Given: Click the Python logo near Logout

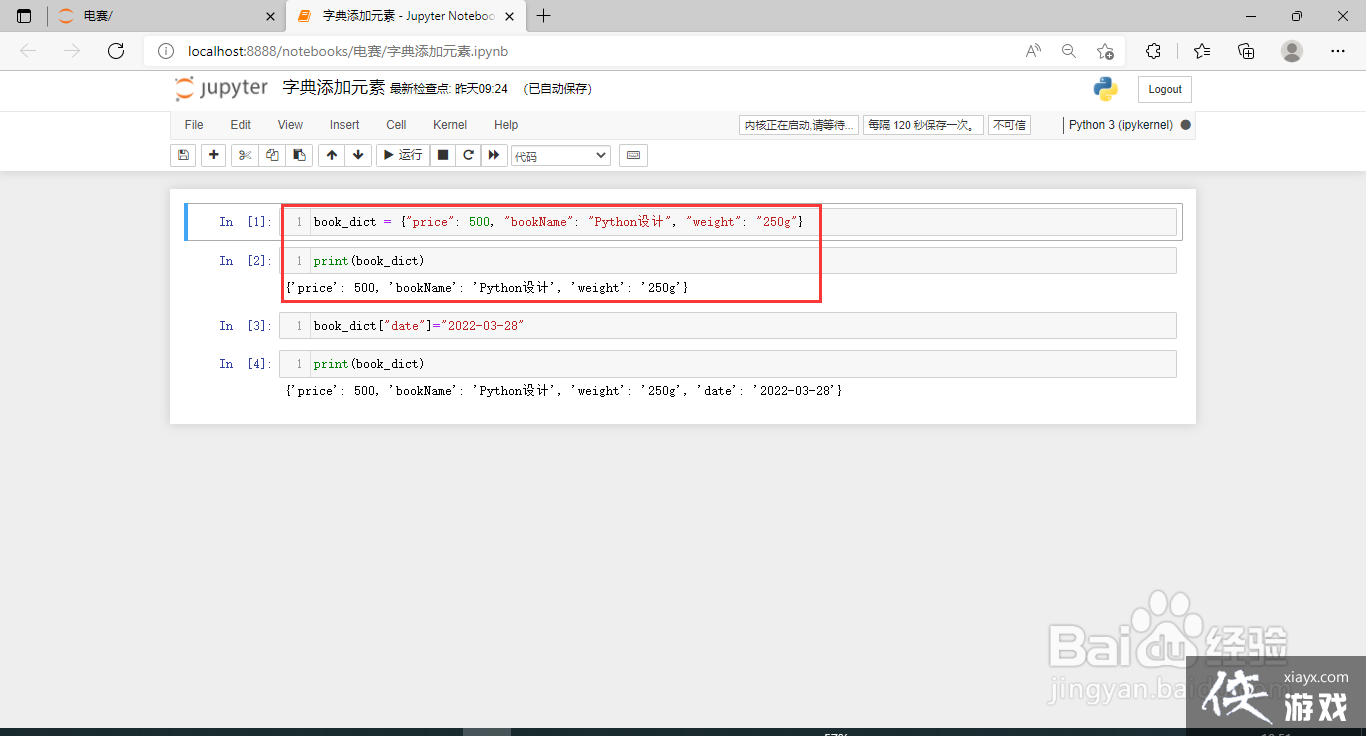Looking at the screenshot, I should [x=1105, y=89].
